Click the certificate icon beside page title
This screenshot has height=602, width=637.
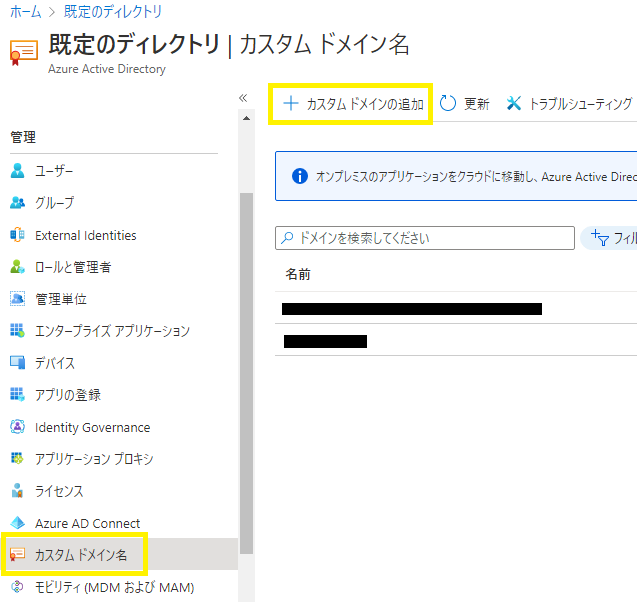click(24, 52)
